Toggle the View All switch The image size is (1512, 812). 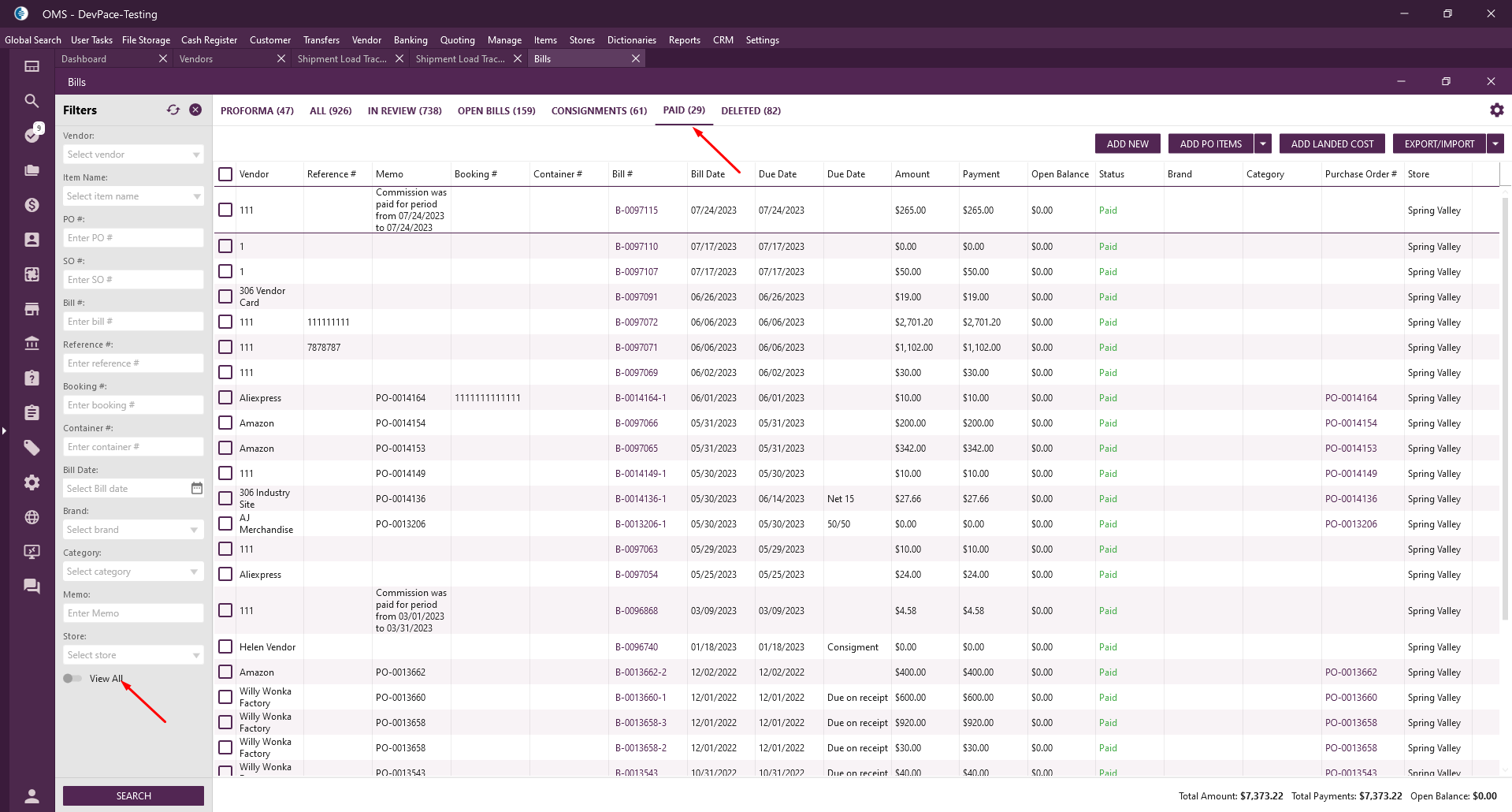(x=72, y=679)
